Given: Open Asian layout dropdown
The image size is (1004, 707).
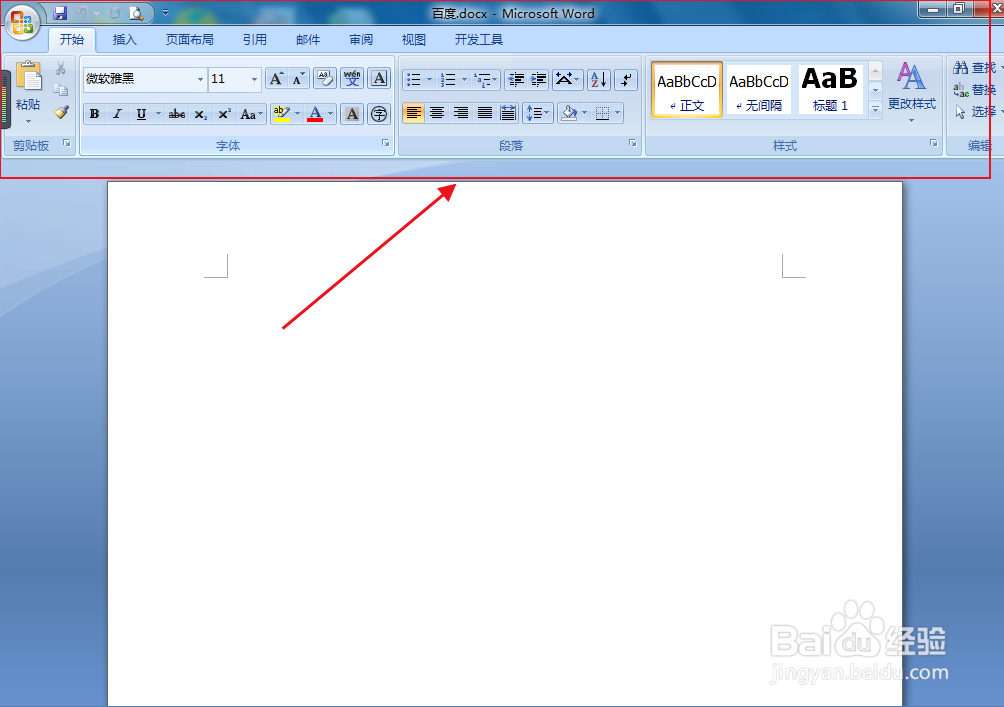Looking at the screenshot, I should (x=567, y=79).
